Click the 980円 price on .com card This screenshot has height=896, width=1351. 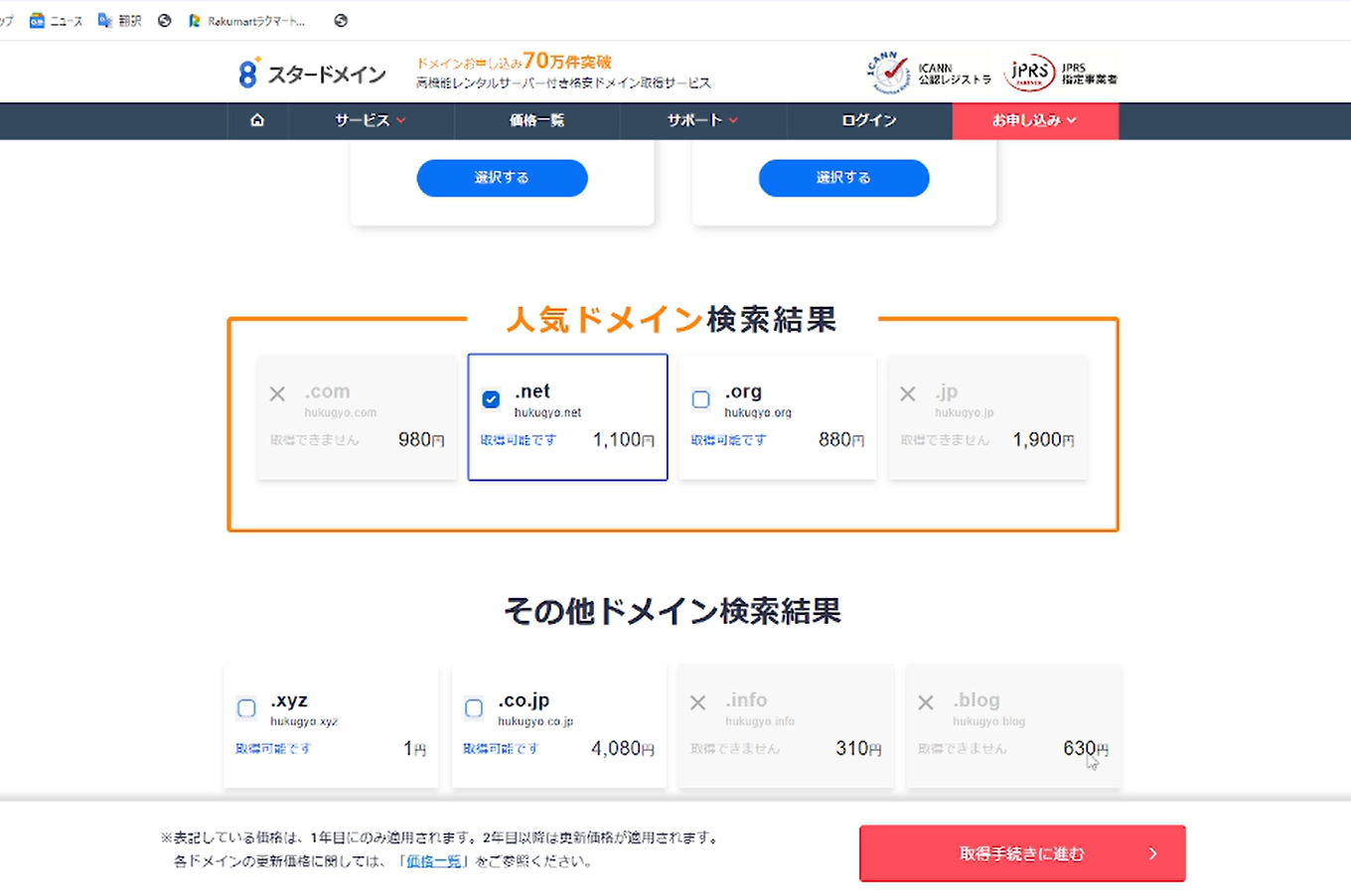point(421,440)
